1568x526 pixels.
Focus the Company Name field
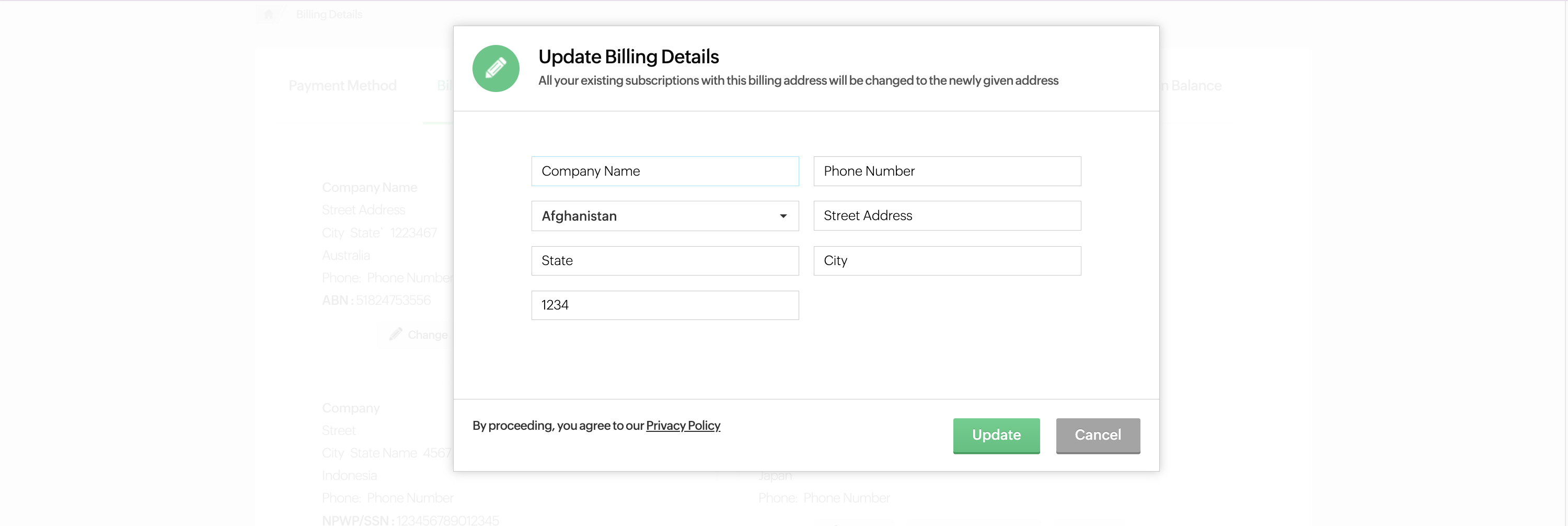point(665,171)
